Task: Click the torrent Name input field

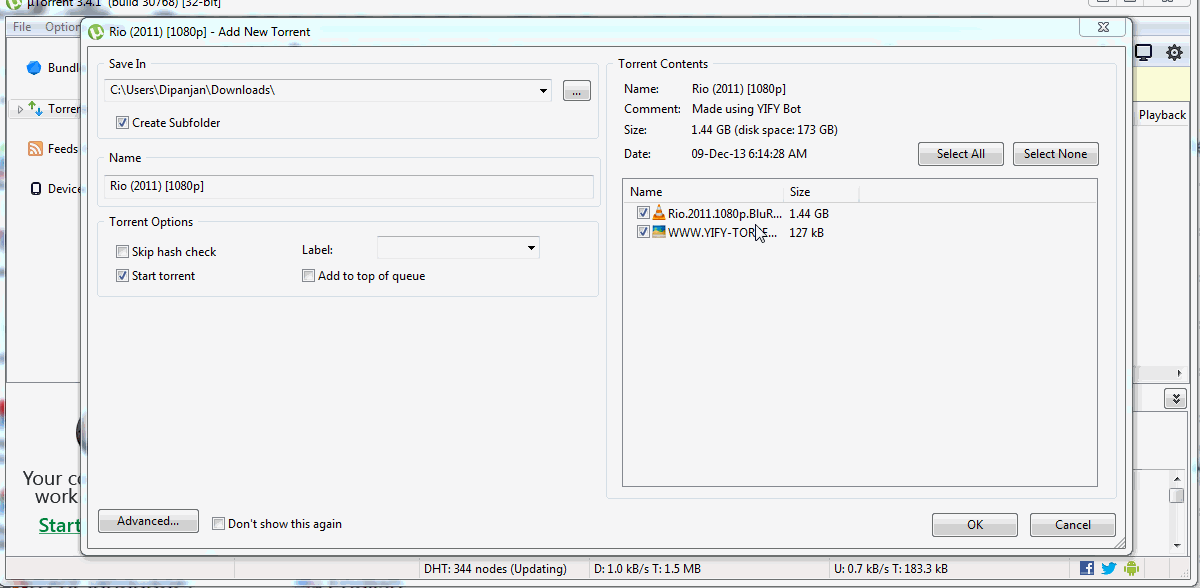Action: [x=348, y=186]
